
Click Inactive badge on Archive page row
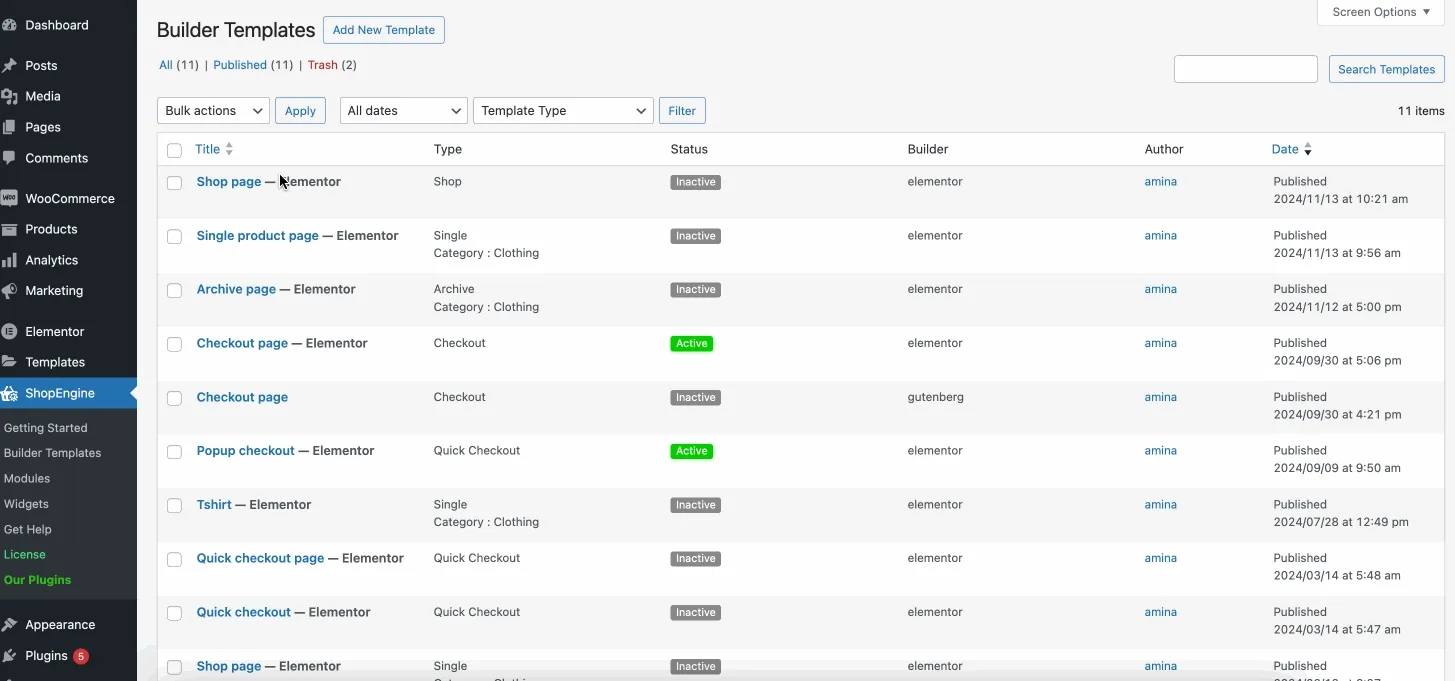(696, 290)
